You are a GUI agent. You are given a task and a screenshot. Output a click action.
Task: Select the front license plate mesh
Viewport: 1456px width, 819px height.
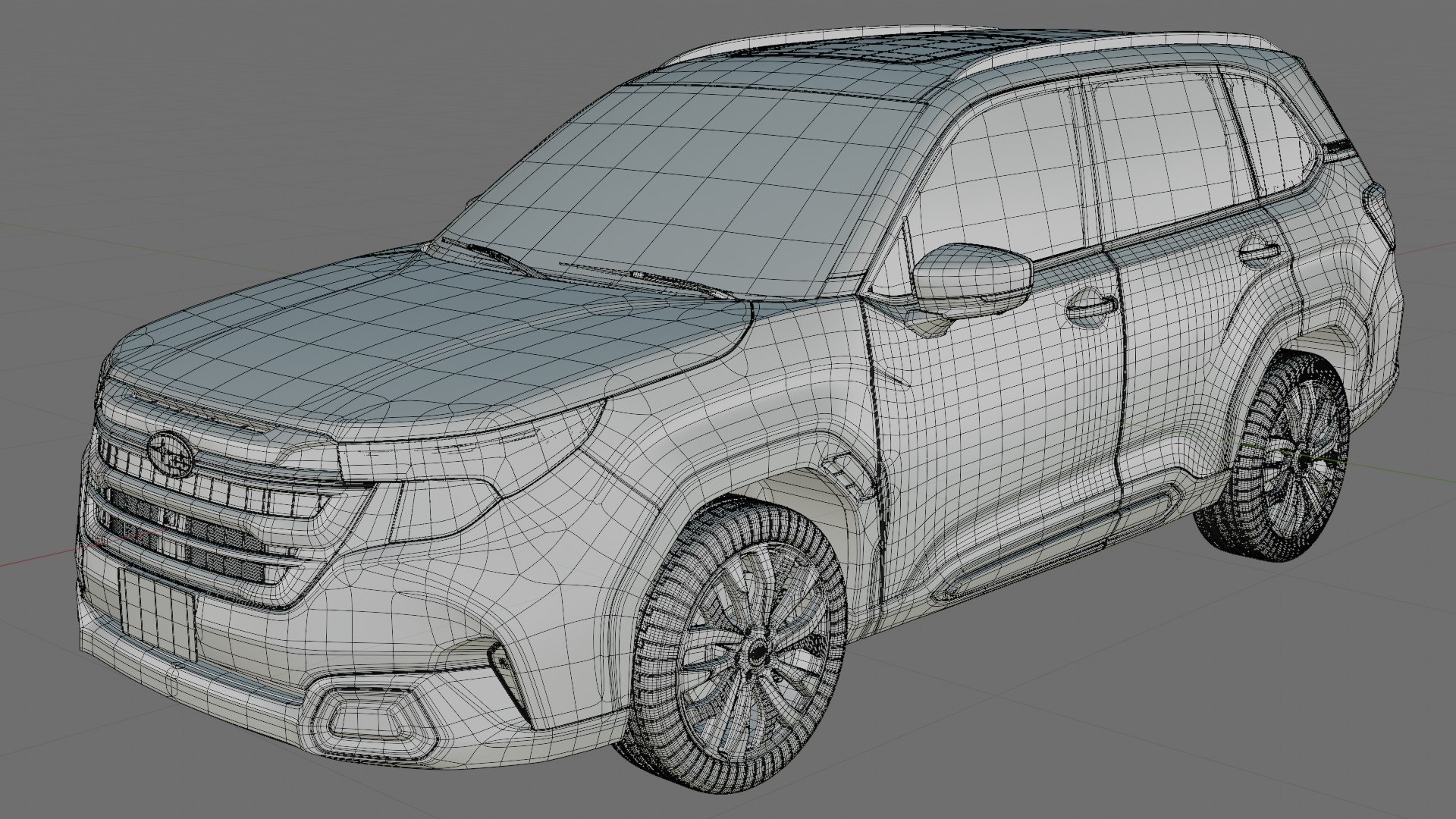click(157, 613)
